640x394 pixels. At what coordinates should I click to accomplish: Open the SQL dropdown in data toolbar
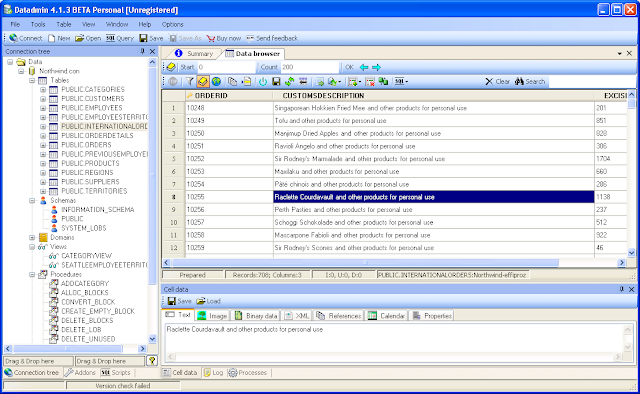pos(402,82)
